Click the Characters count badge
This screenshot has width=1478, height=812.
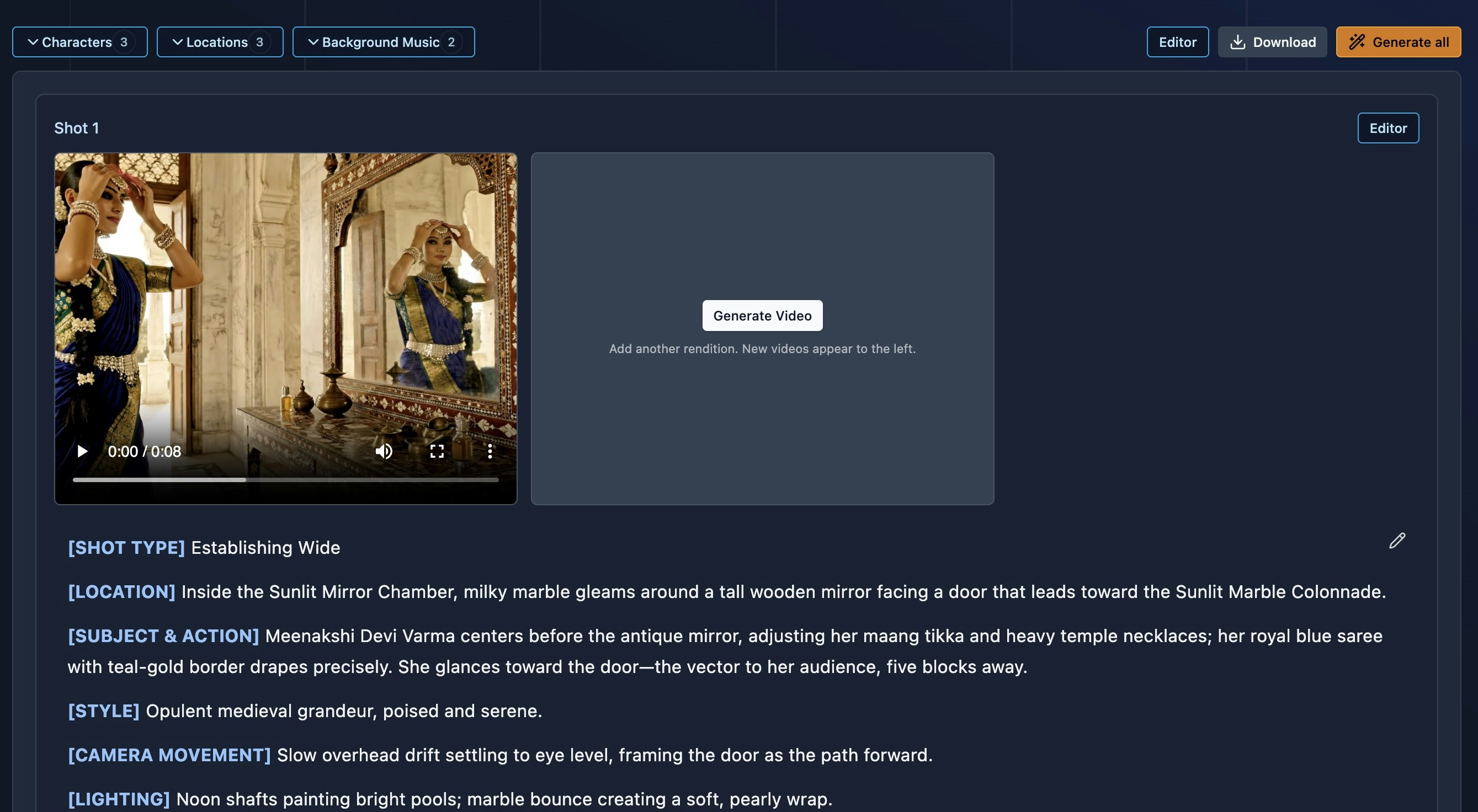tap(126, 41)
